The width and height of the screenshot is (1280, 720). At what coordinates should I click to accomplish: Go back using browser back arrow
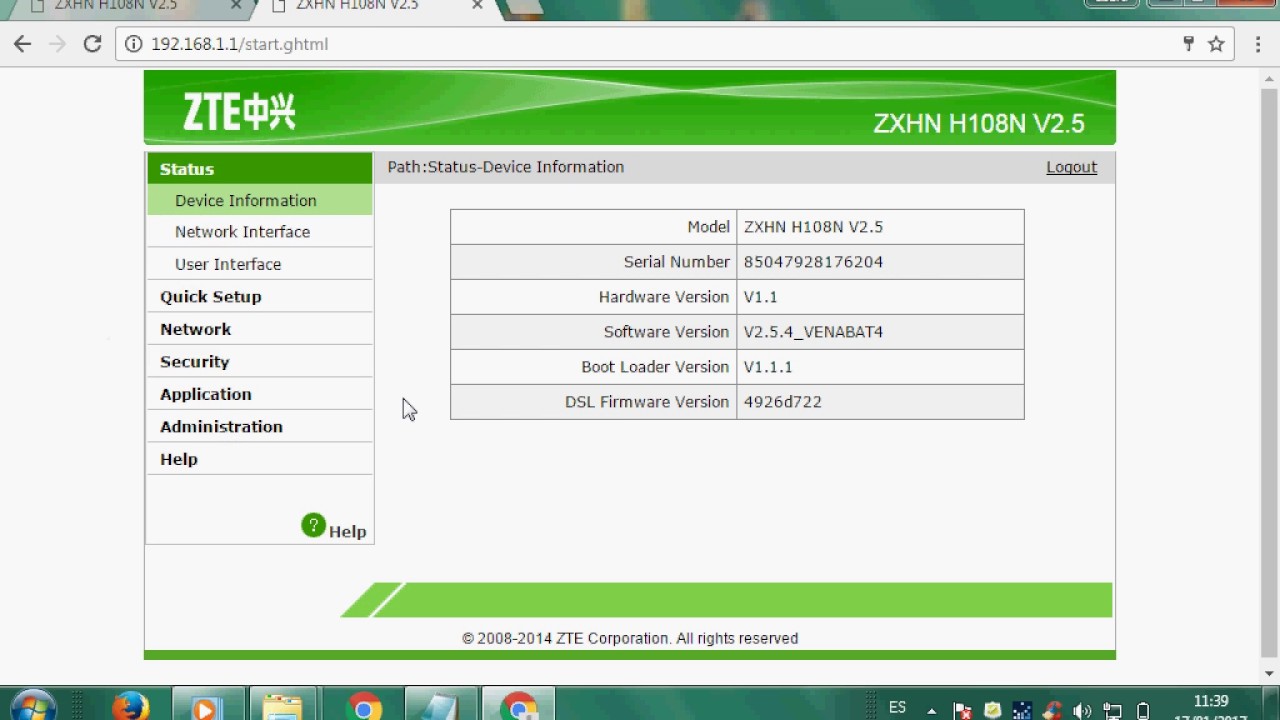coord(23,44)
